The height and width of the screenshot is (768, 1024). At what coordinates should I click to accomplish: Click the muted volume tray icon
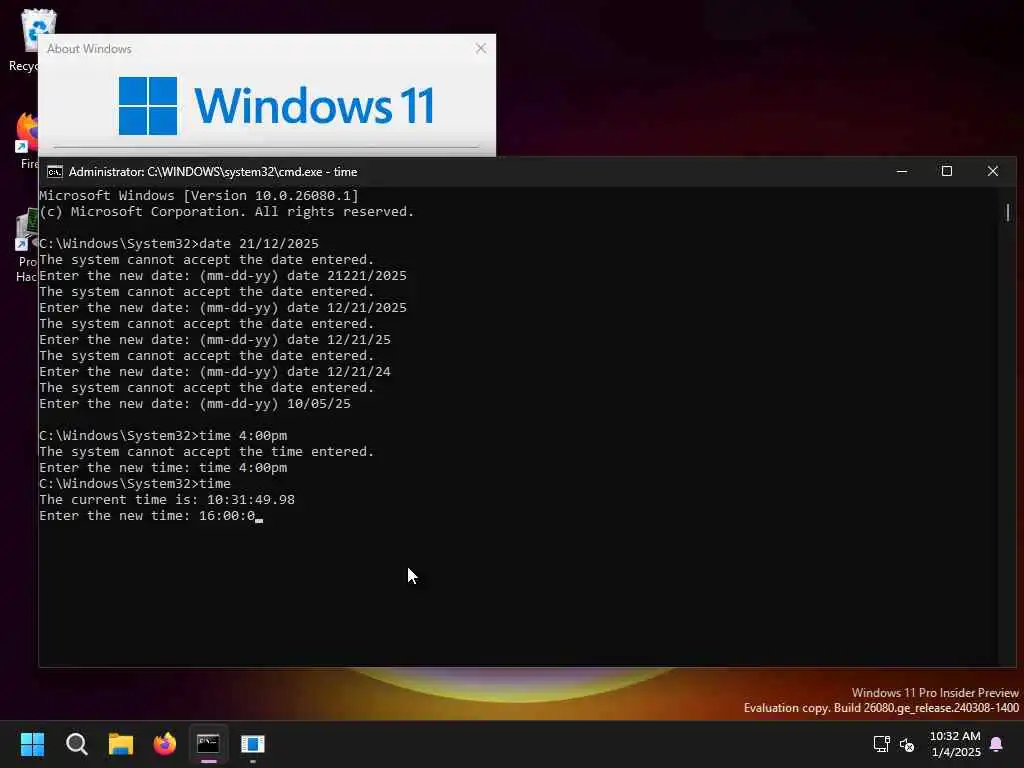(x=906, y=744)
